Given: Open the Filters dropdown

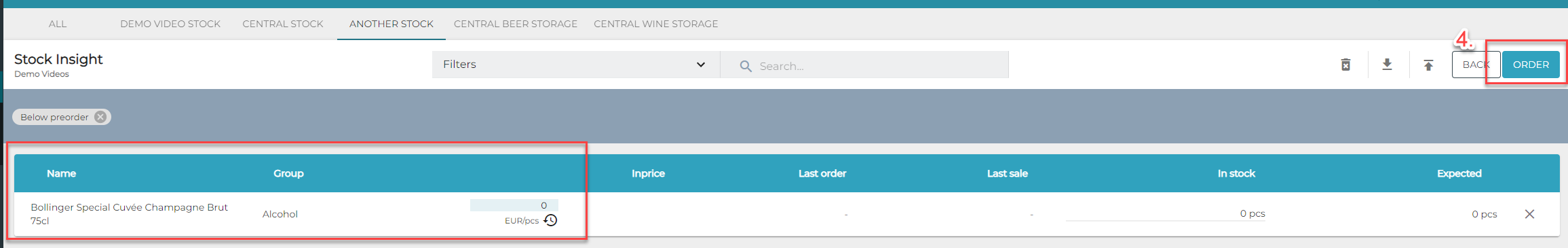Looking at the screenshot, I should tap(575, 65).
